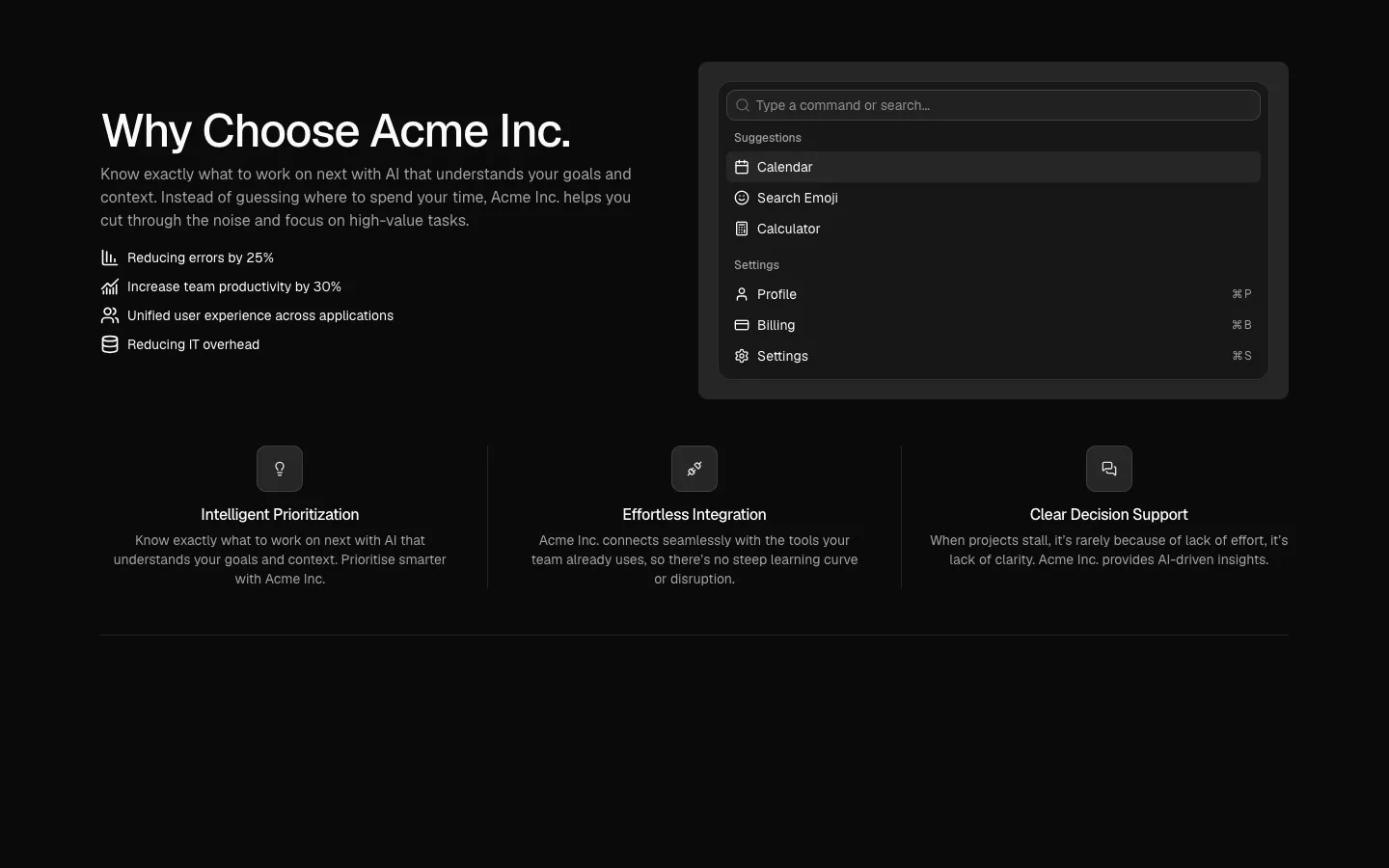
Task: Select the Calendar suggestion
Action: pos(994,167)
